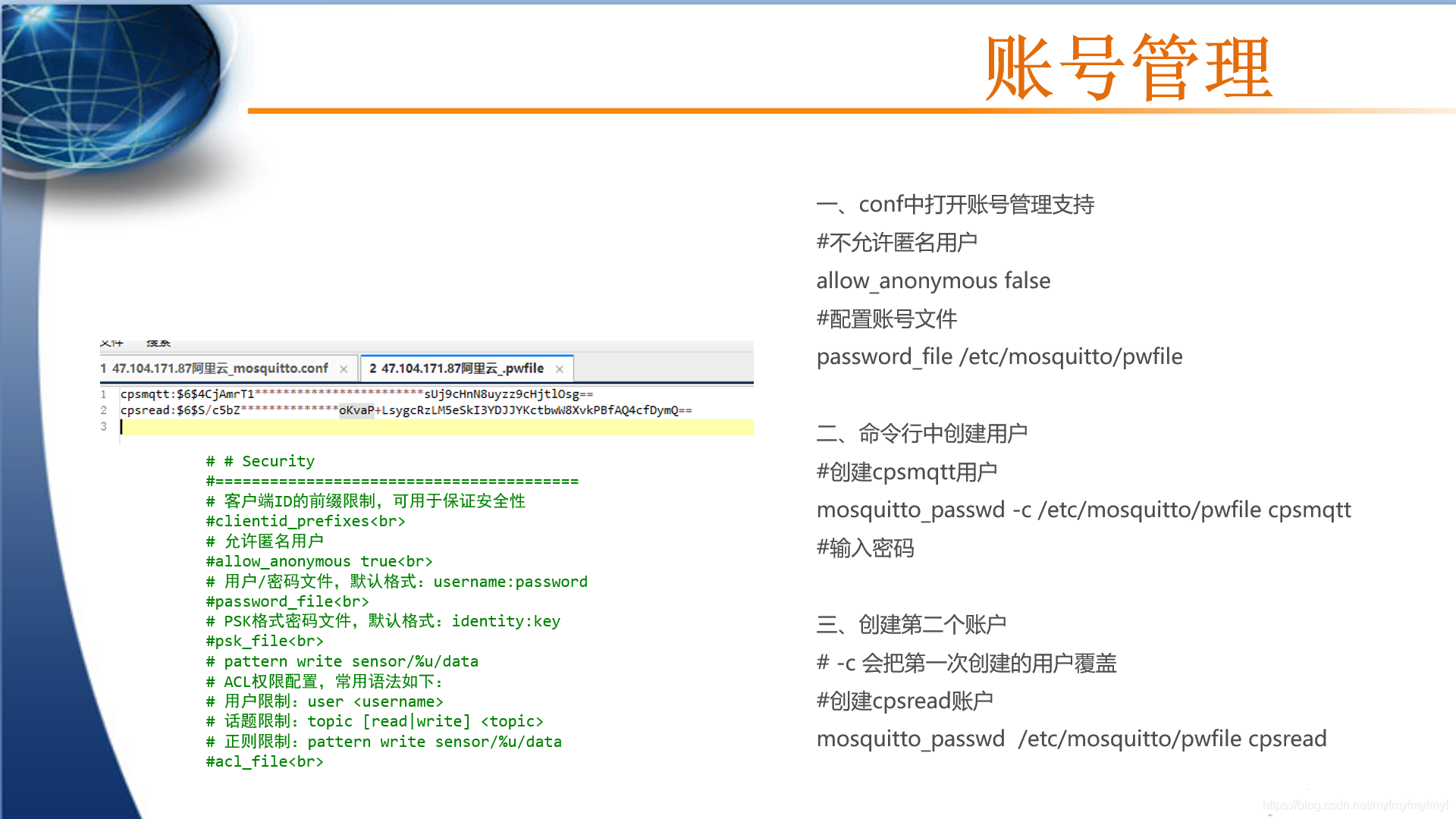Click the '# 话题限制: topic [read|write] <topic>' line
Viewport: 1456px width, 819px height.
pyautogui.click(x=375, y=721)
